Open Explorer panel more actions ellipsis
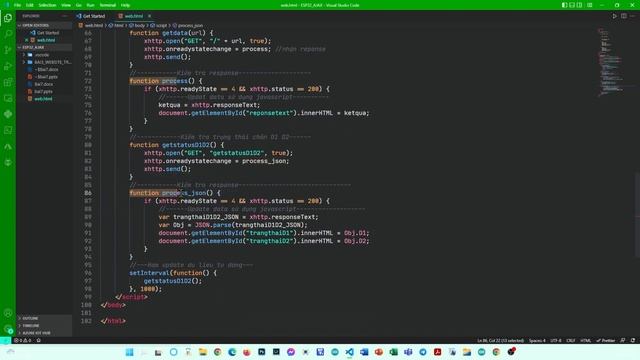 pos(64,16)
